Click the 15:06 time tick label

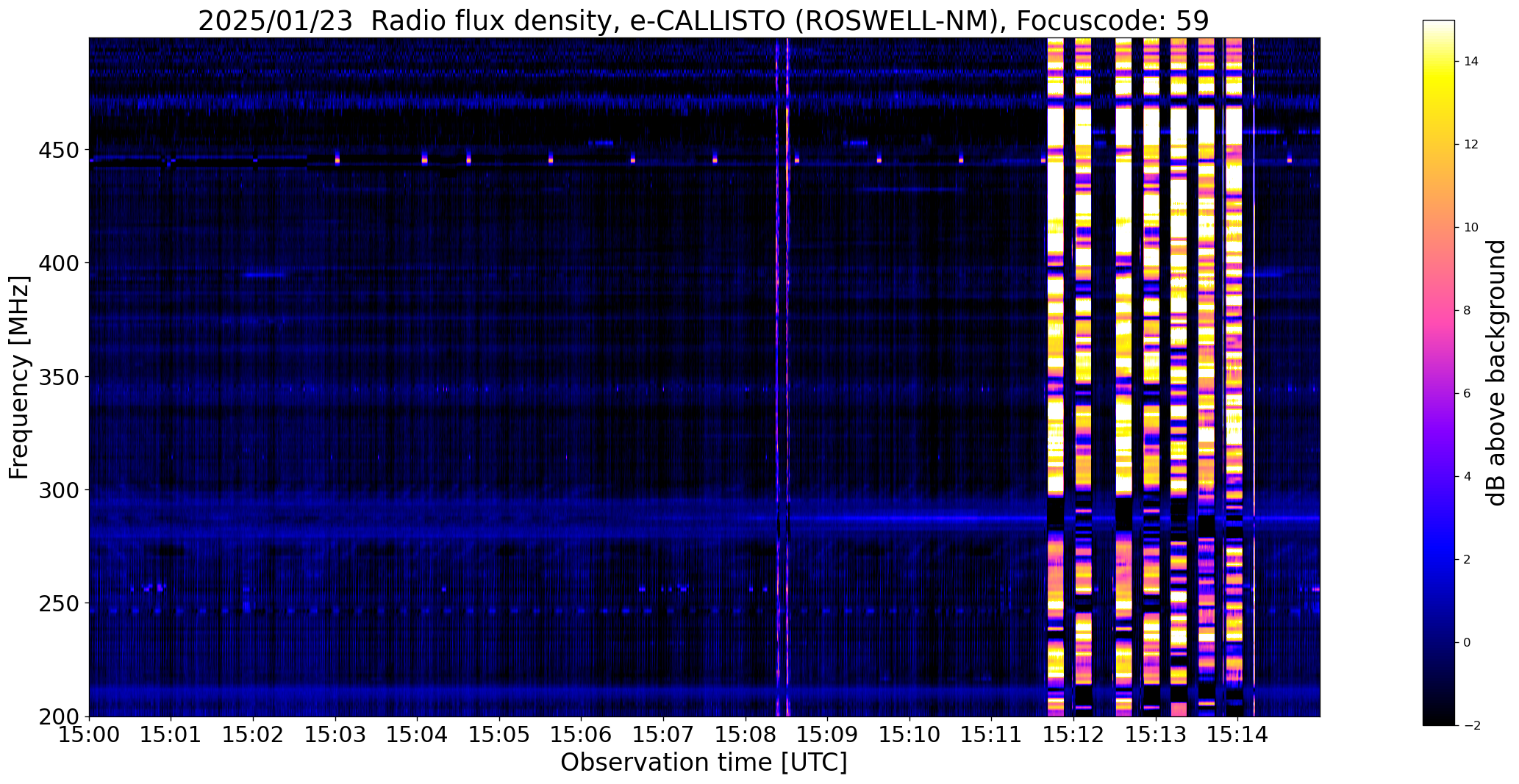click(582, 733)
